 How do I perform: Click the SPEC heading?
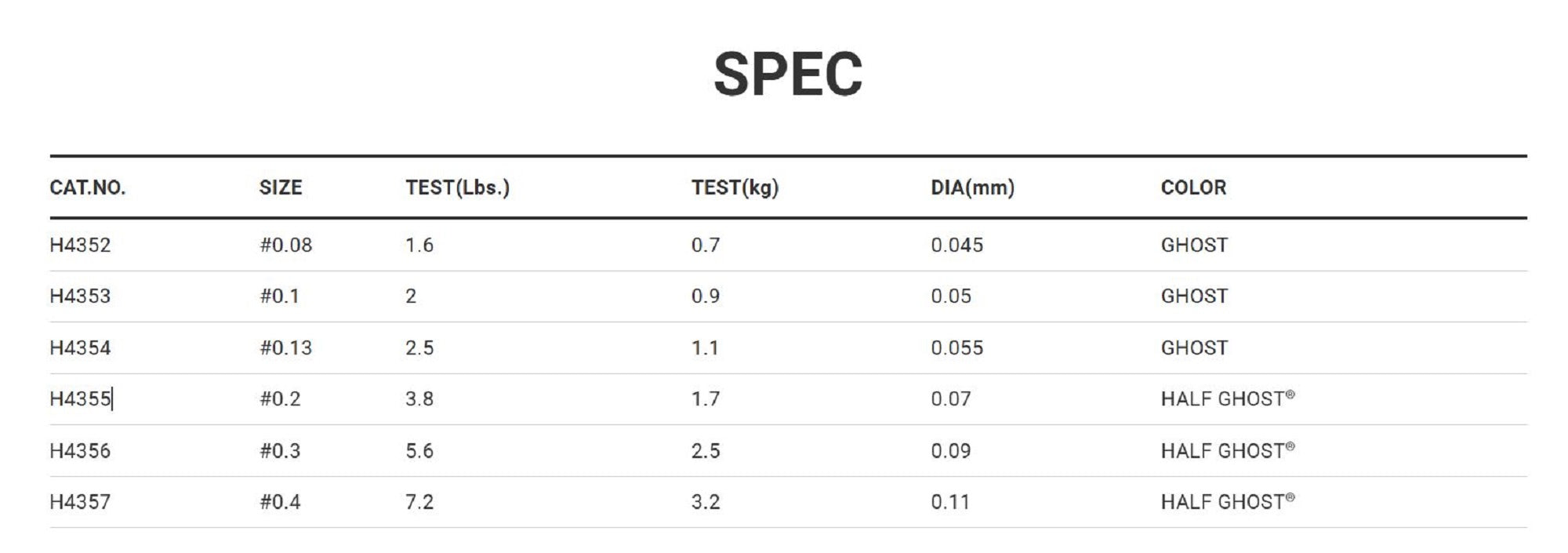click(787, 74)
